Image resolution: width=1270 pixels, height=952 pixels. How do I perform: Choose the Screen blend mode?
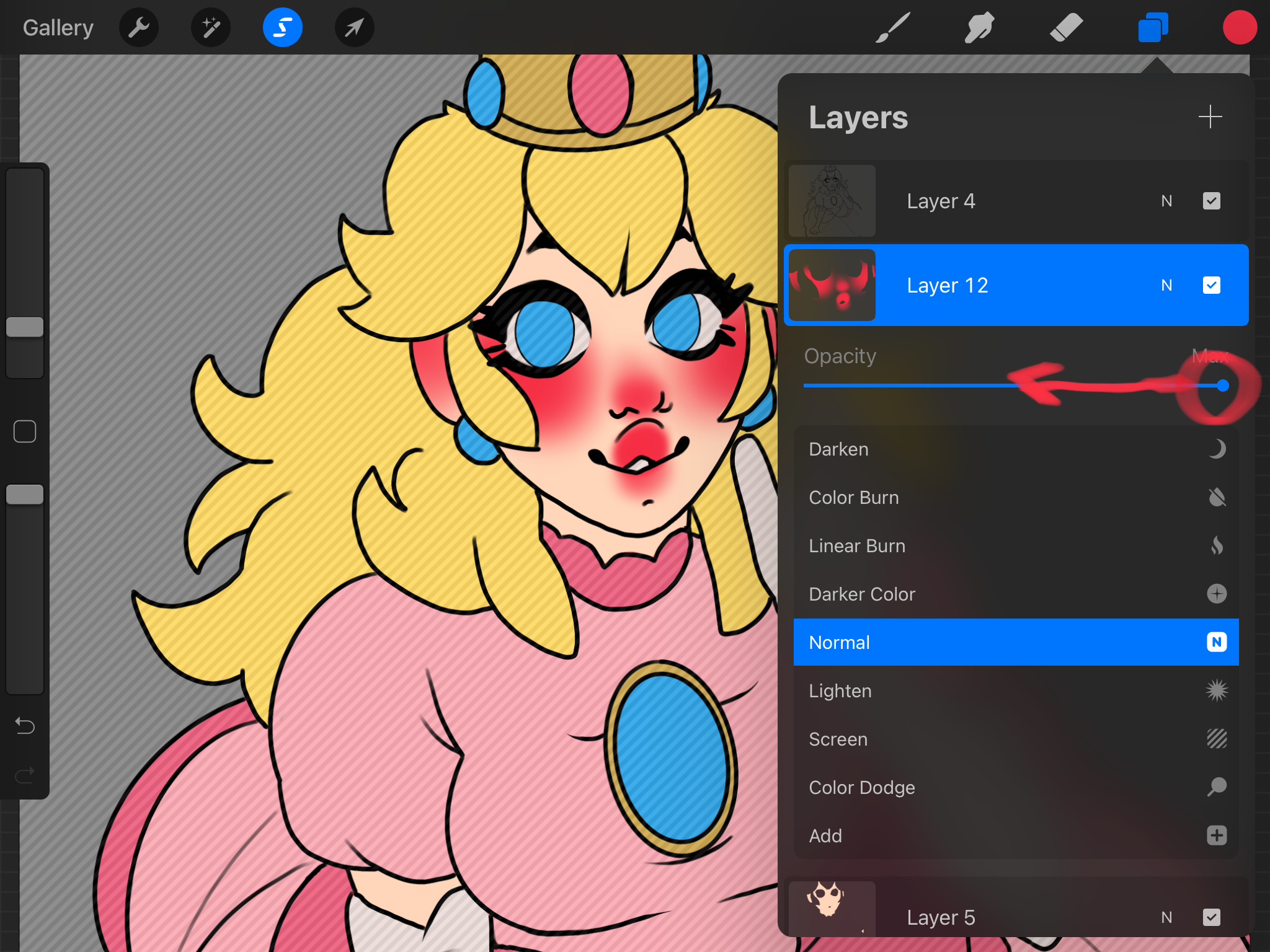(x=1016, y=739)
